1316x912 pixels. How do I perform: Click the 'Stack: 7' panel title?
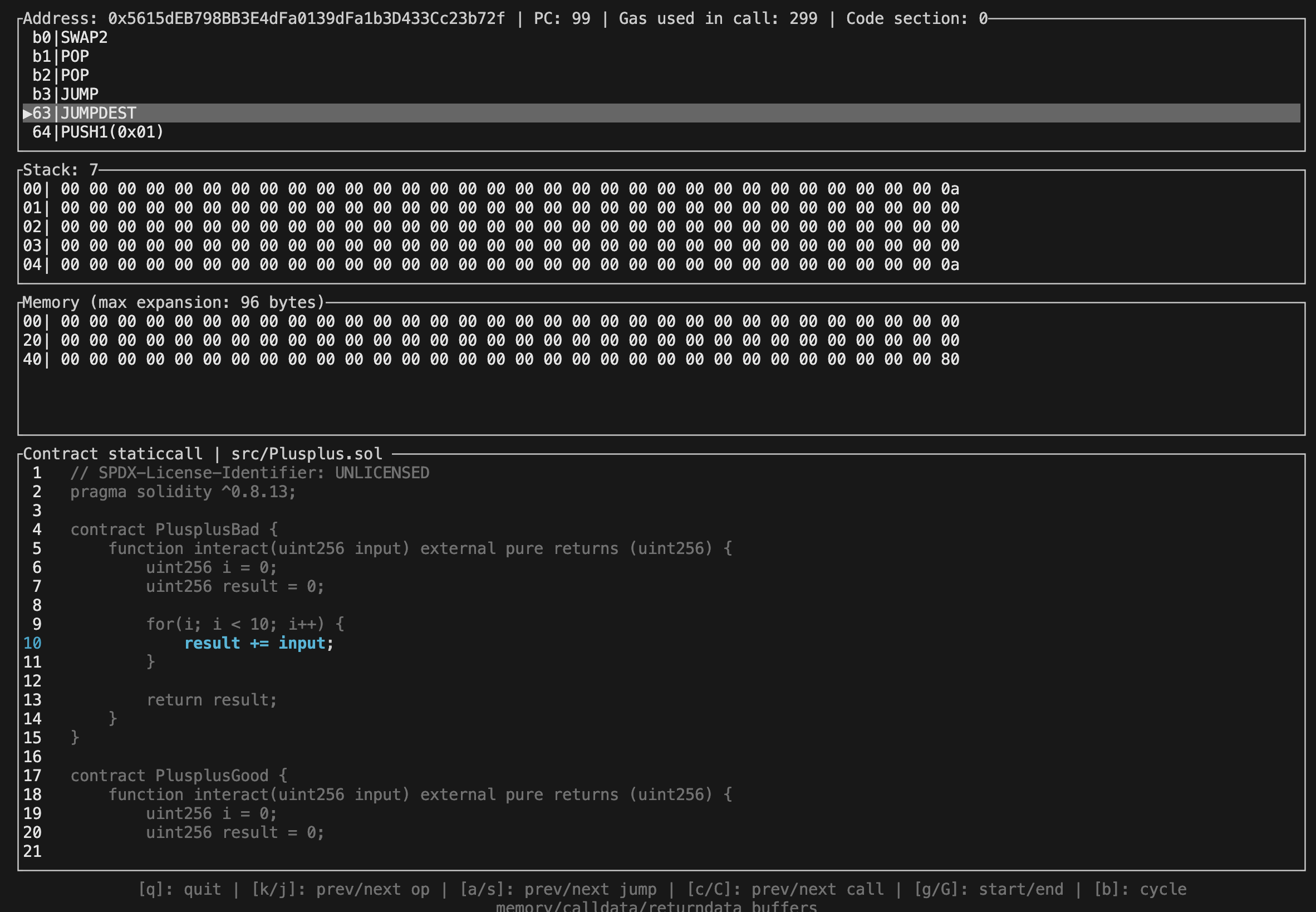[61, 170]
